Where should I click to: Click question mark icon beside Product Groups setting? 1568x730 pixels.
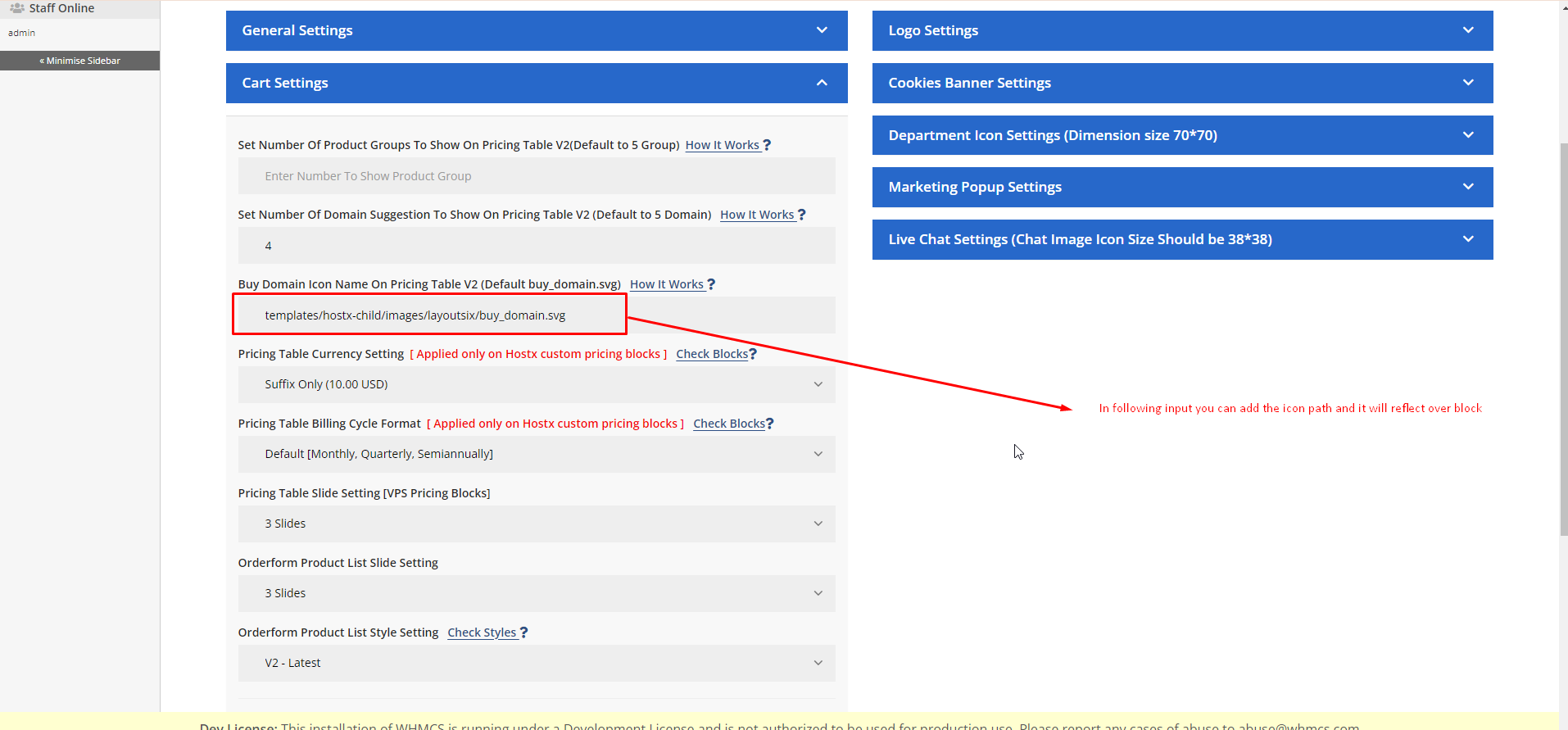767,145
